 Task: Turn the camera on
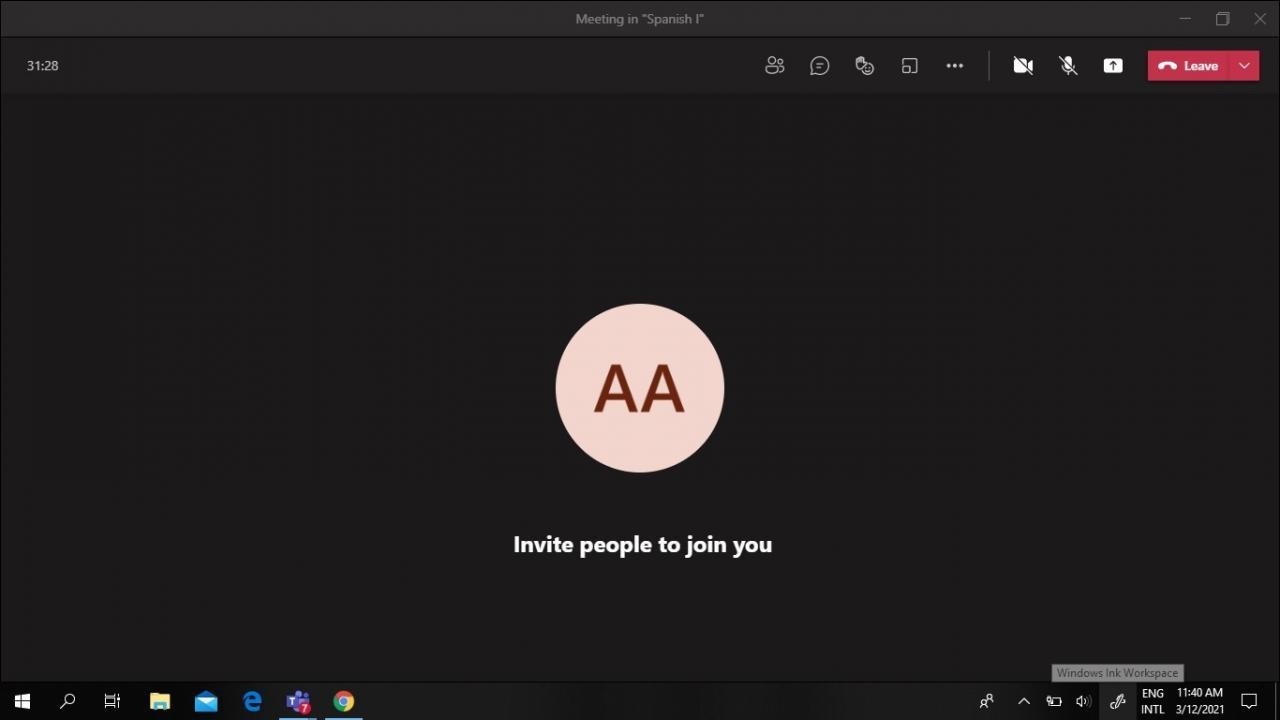pyautogui.click(x=1022, y=66)
